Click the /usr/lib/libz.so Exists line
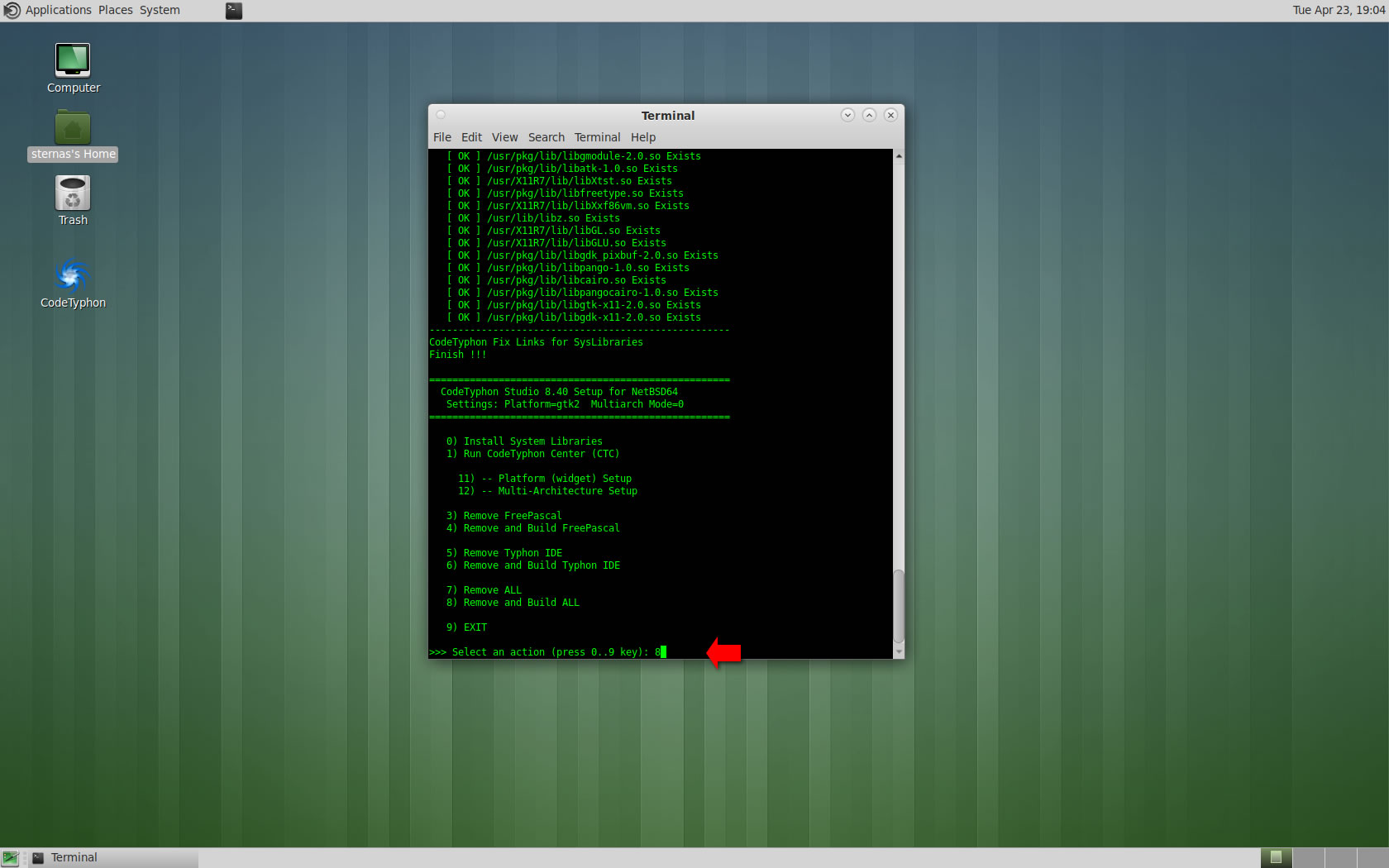 tap(533, 218)
